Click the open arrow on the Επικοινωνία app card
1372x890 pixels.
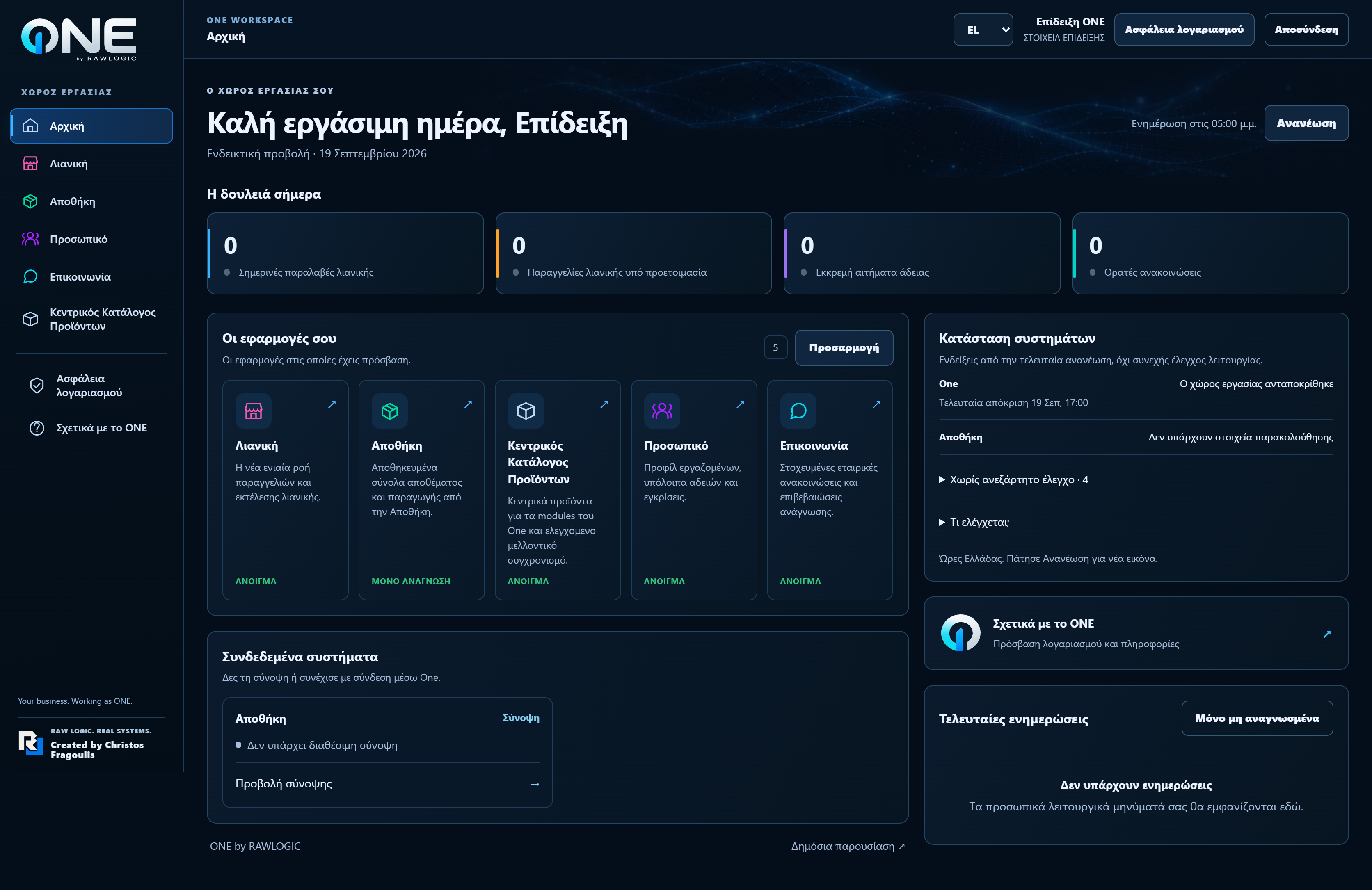(876, 405)
